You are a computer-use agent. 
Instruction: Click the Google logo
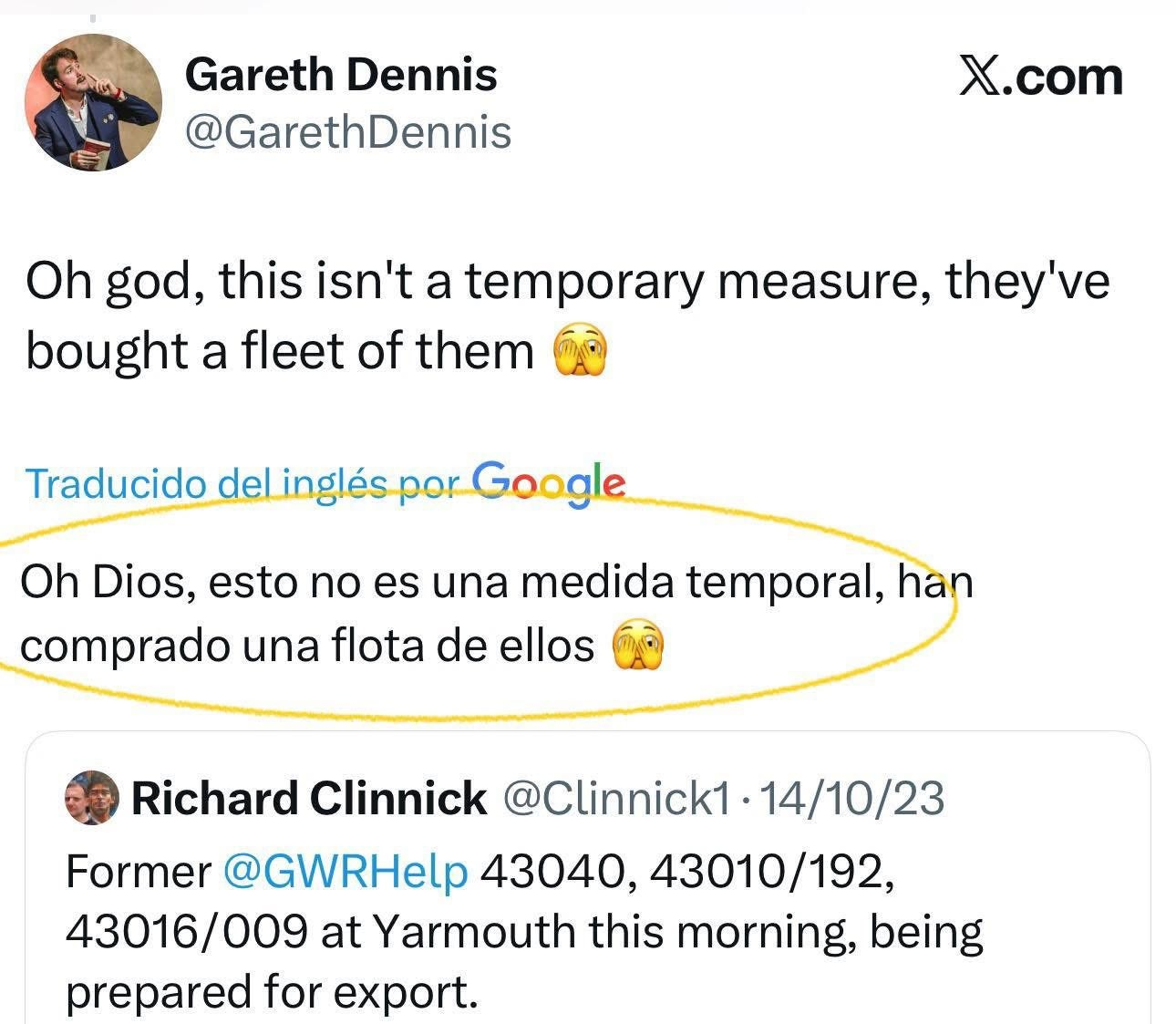tap(549, 481)
